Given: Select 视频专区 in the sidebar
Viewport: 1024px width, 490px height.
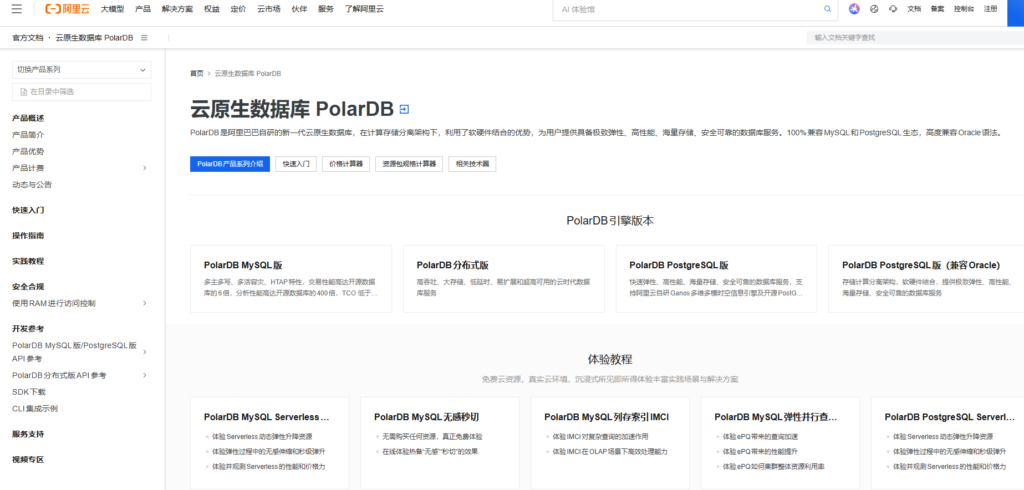Looking at the screenshot, I should tap(28, 459).
